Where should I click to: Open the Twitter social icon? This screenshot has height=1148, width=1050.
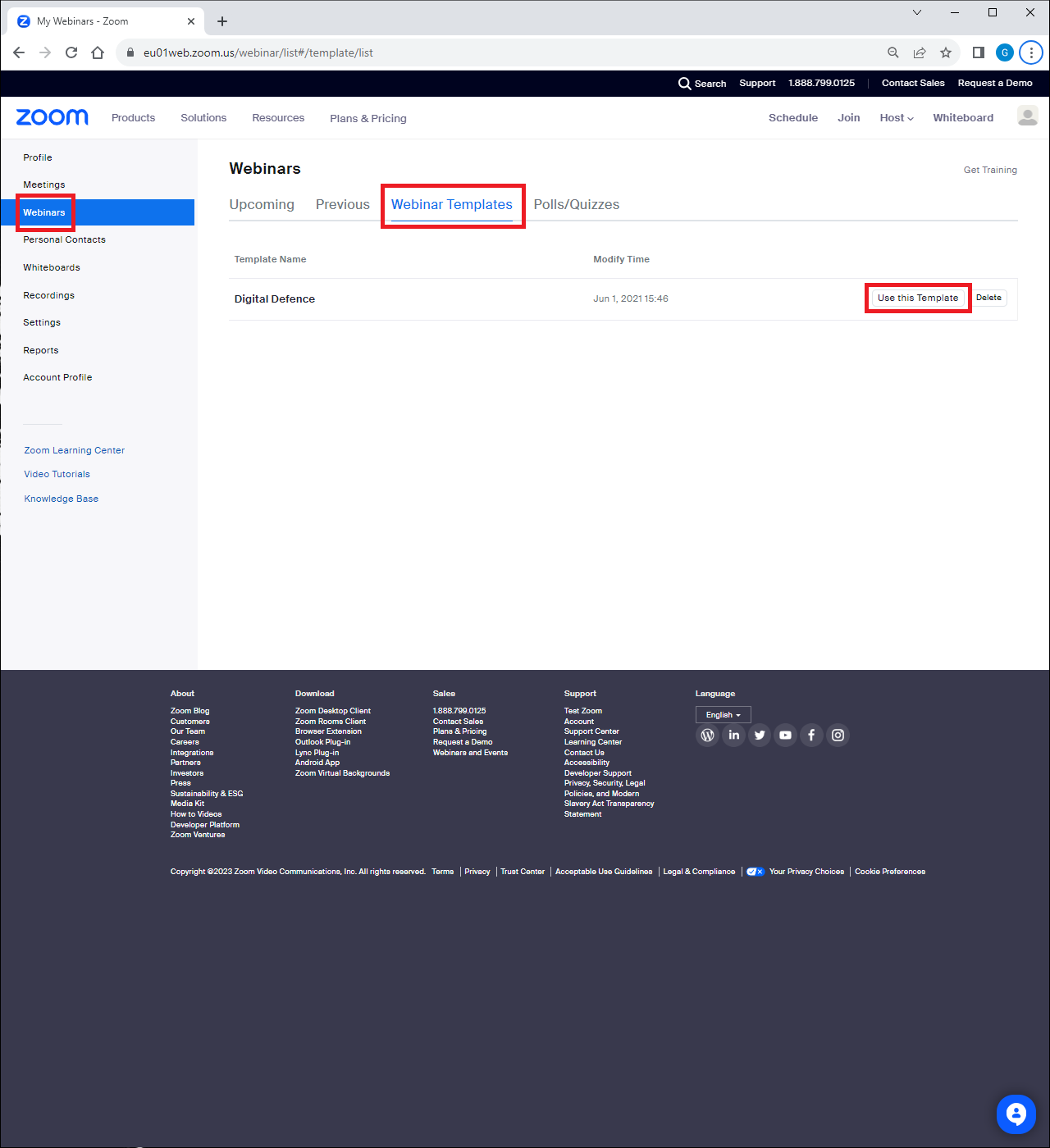click(x=760, y=735)
